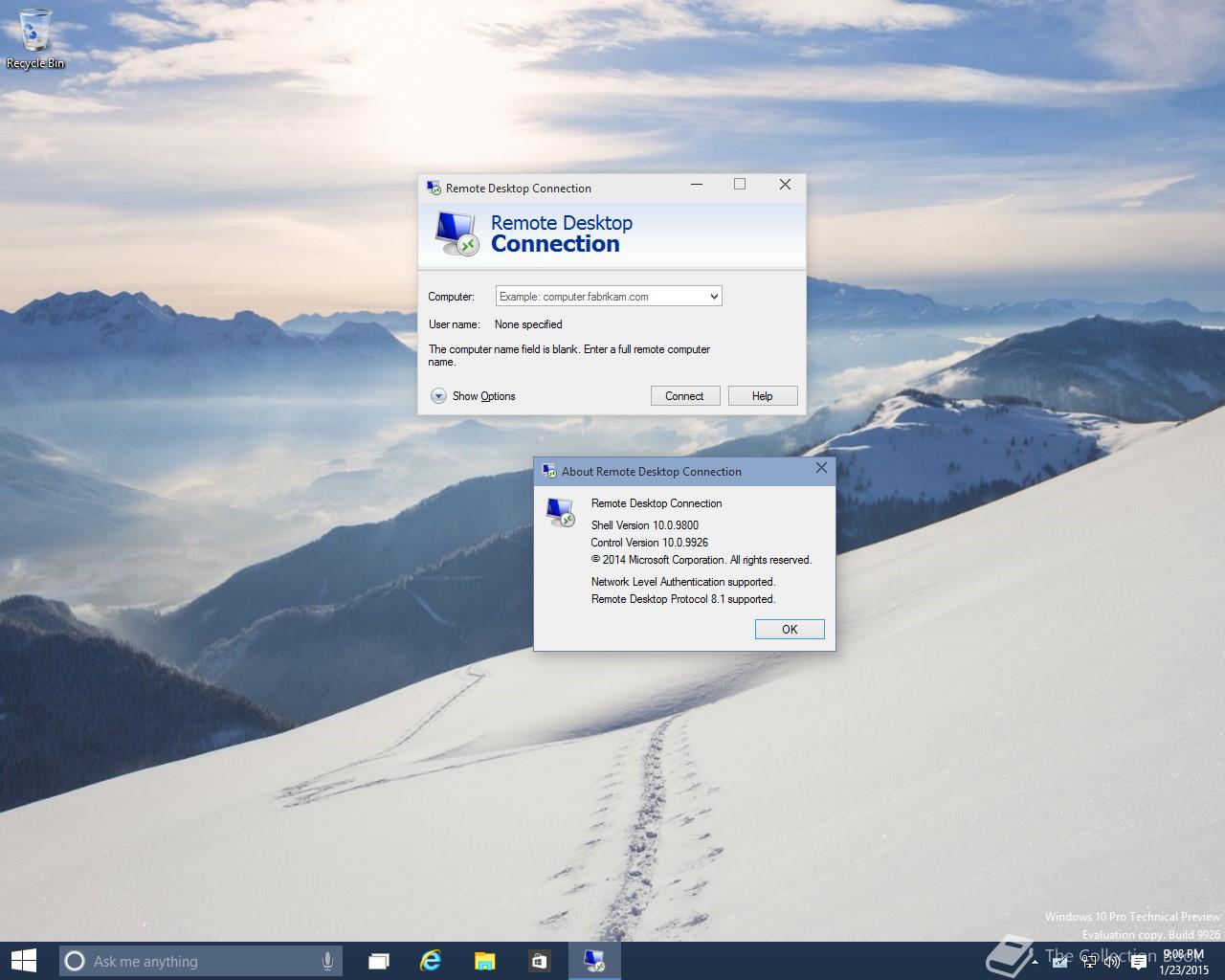Open the volume speaker icon in tray
Viewport: 1225px width, 980px height.
click(1112, 961)
